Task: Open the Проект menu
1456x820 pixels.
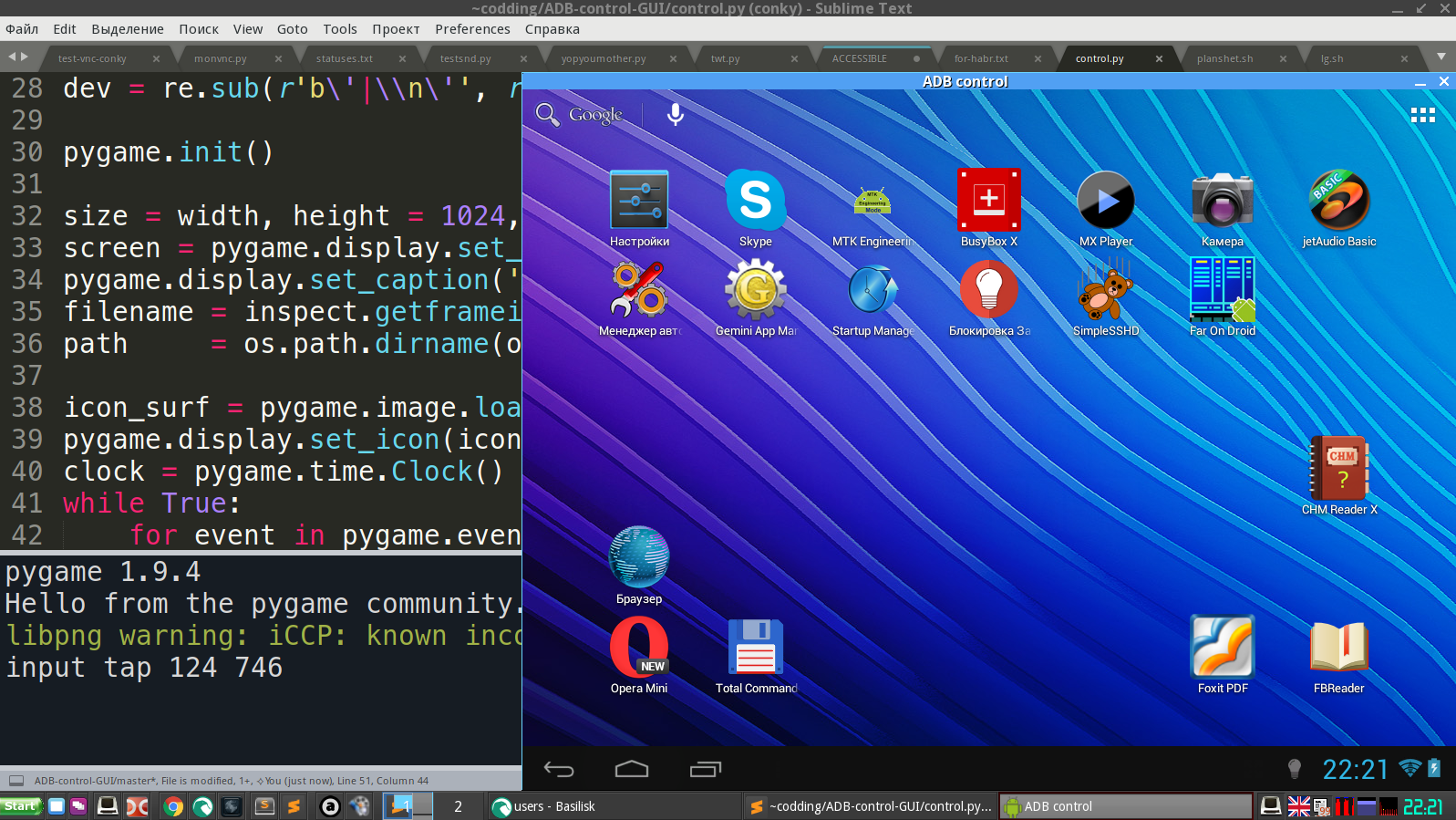Action: (396, 29)
